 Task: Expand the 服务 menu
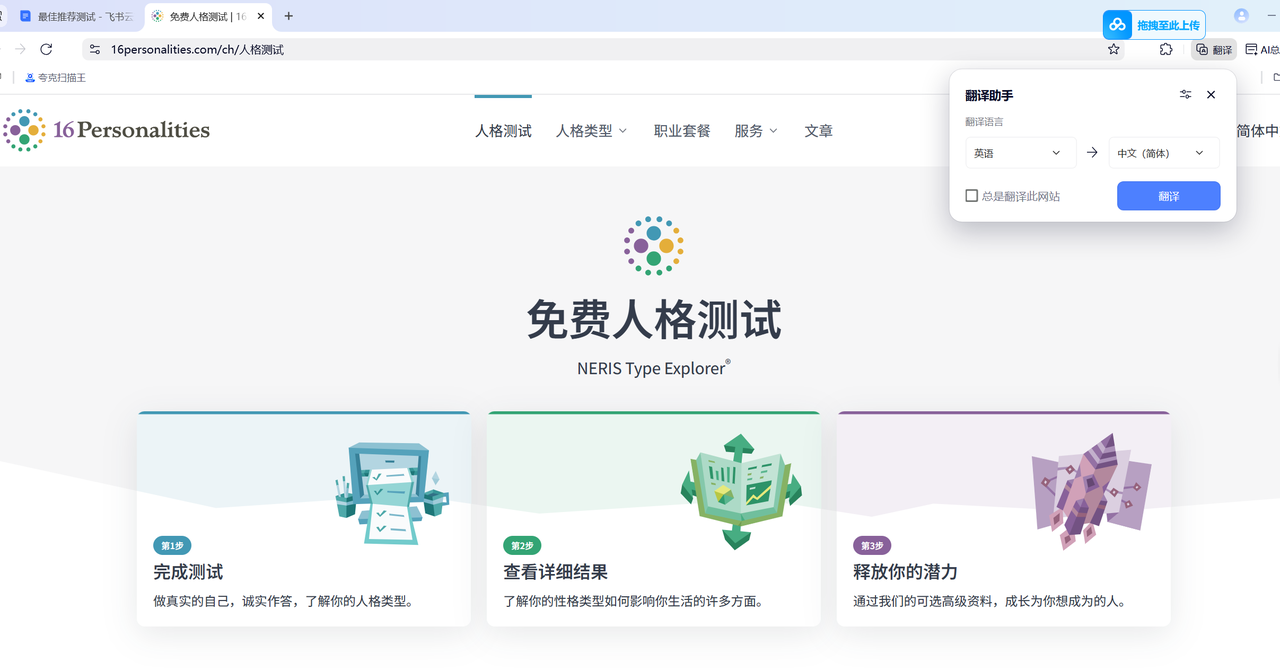point(756,130)
